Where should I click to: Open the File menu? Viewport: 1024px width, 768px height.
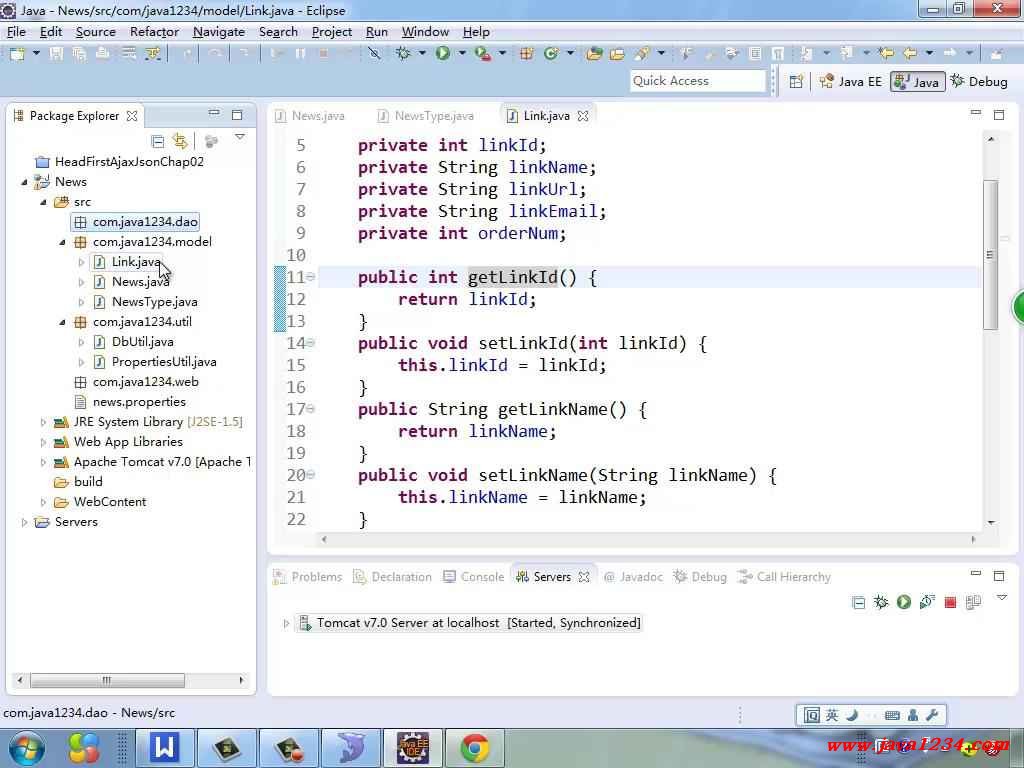(x=16, y=32)
